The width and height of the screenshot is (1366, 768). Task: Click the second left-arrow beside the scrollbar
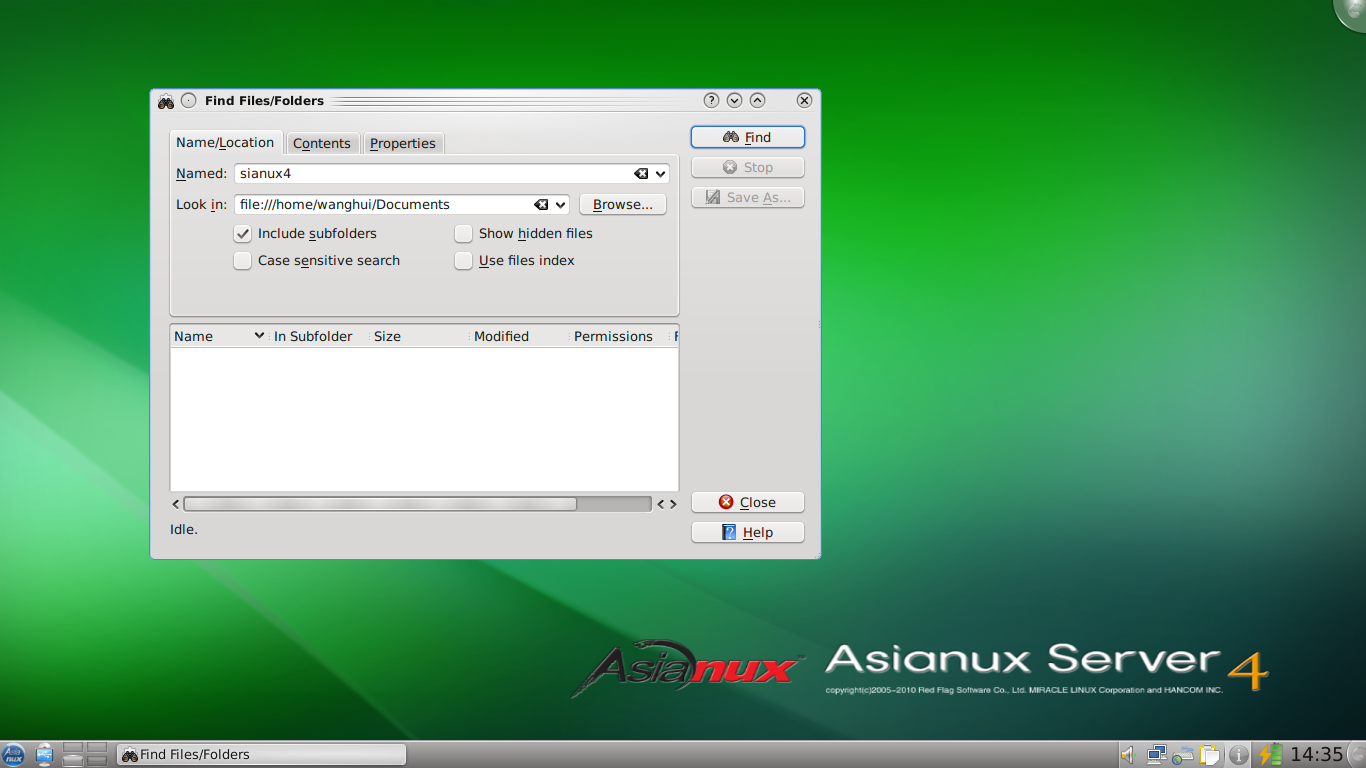(x=660, y=504)
